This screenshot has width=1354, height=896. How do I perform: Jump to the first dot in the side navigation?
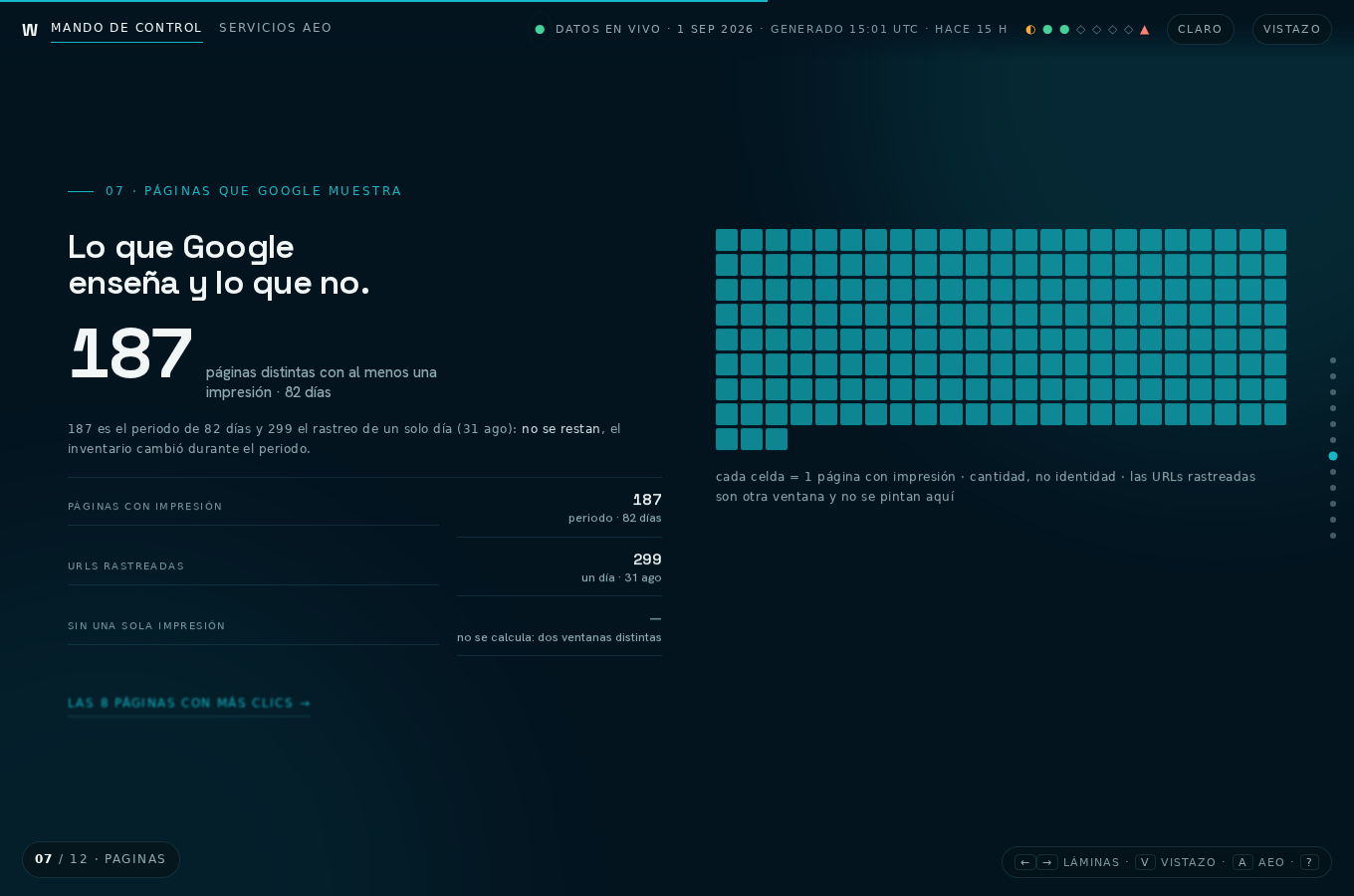1333,360
